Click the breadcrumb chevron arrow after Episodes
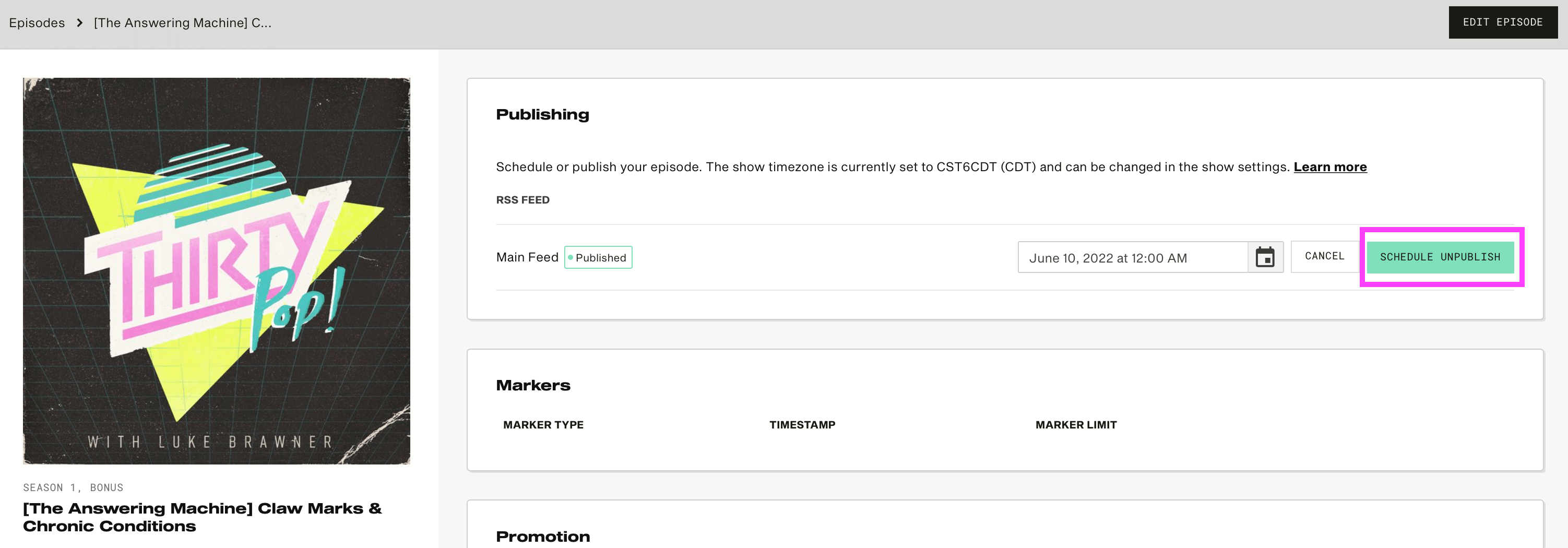Viewport: 1568px width, 548px height. coord(80,22)
